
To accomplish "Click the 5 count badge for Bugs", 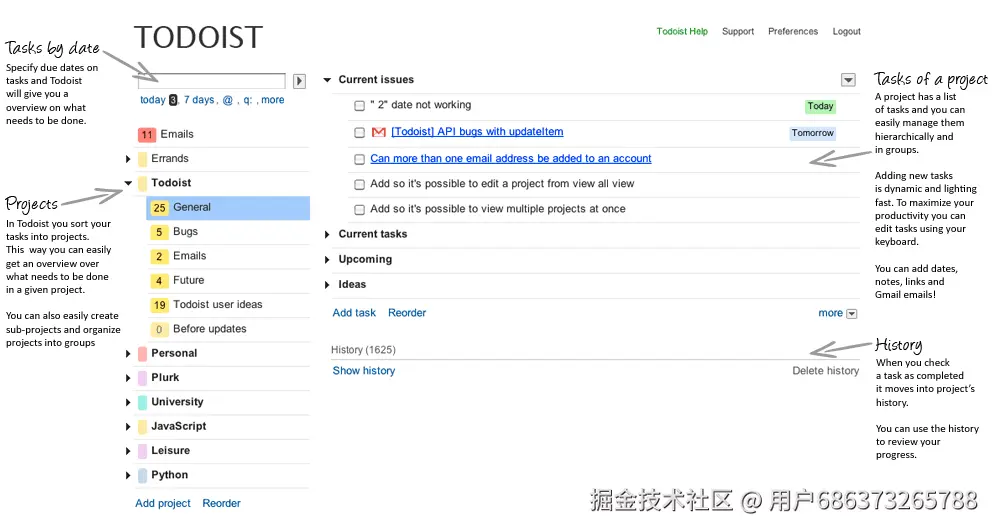I will [x=159, y=232].
